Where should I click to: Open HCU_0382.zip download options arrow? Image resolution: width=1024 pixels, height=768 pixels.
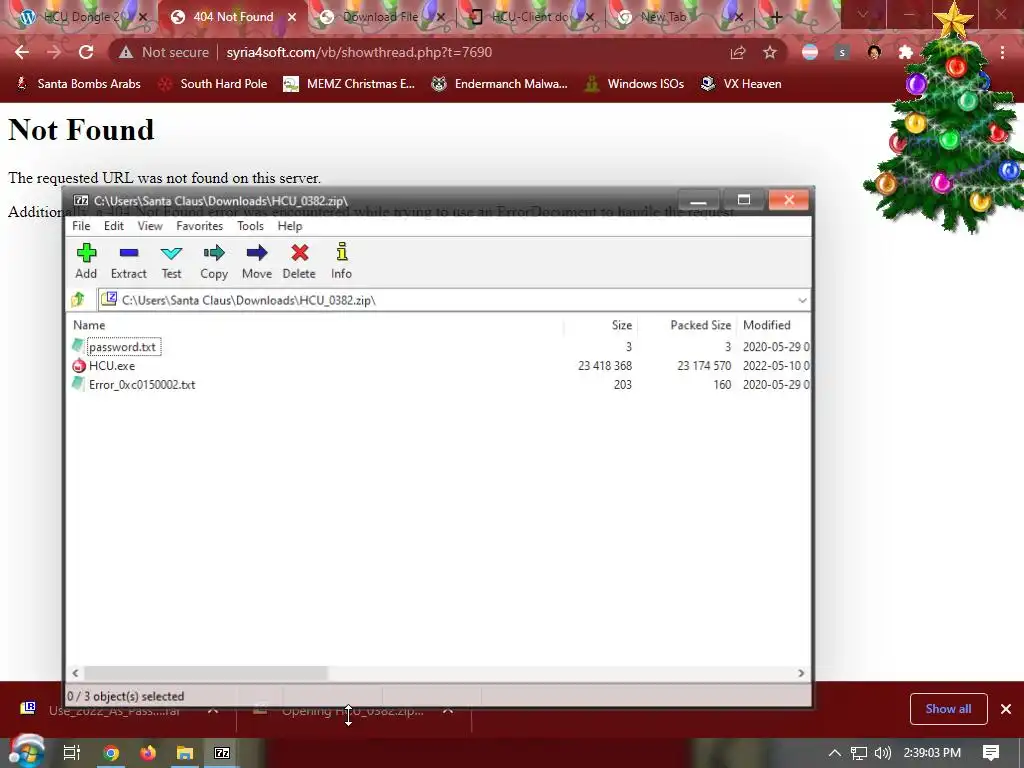pos(448,710)
